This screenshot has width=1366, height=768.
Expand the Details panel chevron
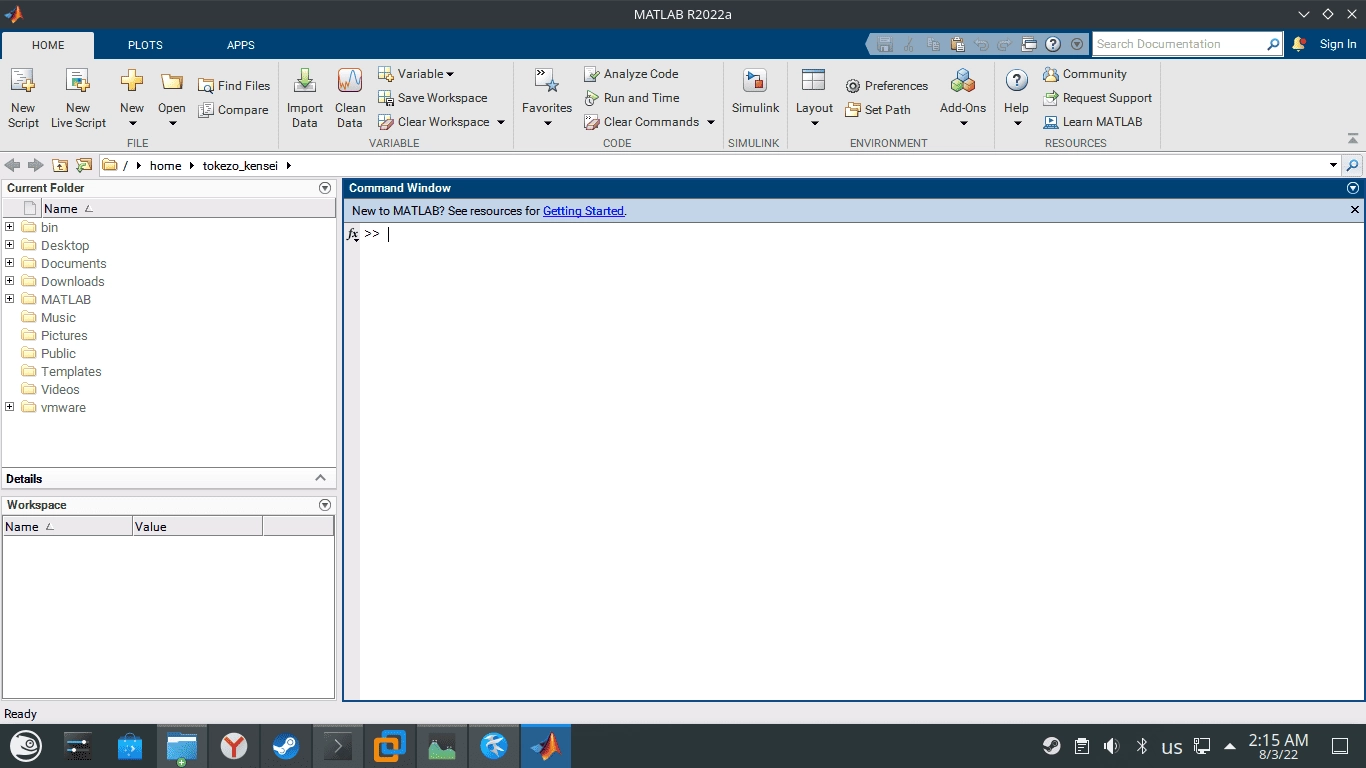tap(320, 478)
